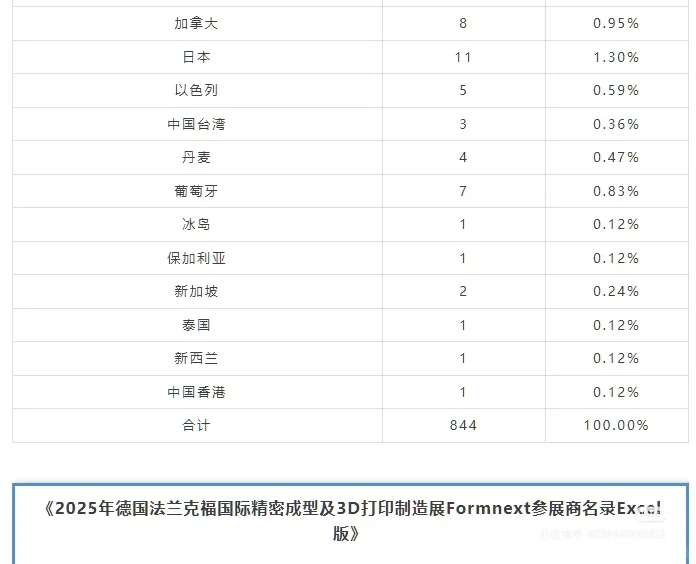This screenshot has width=696, height=564.
Task: Click '0.12%' in the 保加利亚 row
Action: coord(616,258)
